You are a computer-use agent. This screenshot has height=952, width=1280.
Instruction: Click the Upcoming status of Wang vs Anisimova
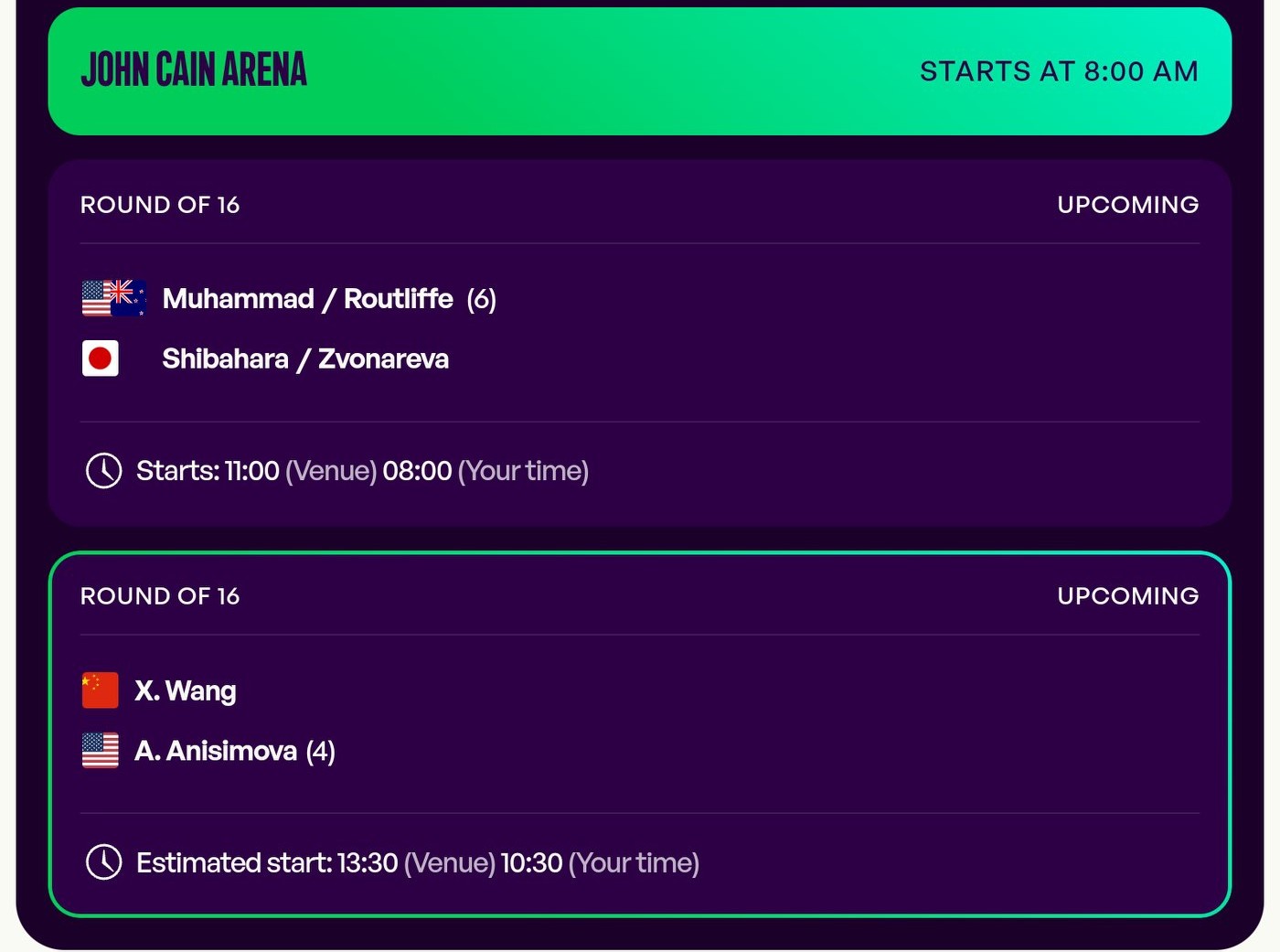click(1127, 596)
